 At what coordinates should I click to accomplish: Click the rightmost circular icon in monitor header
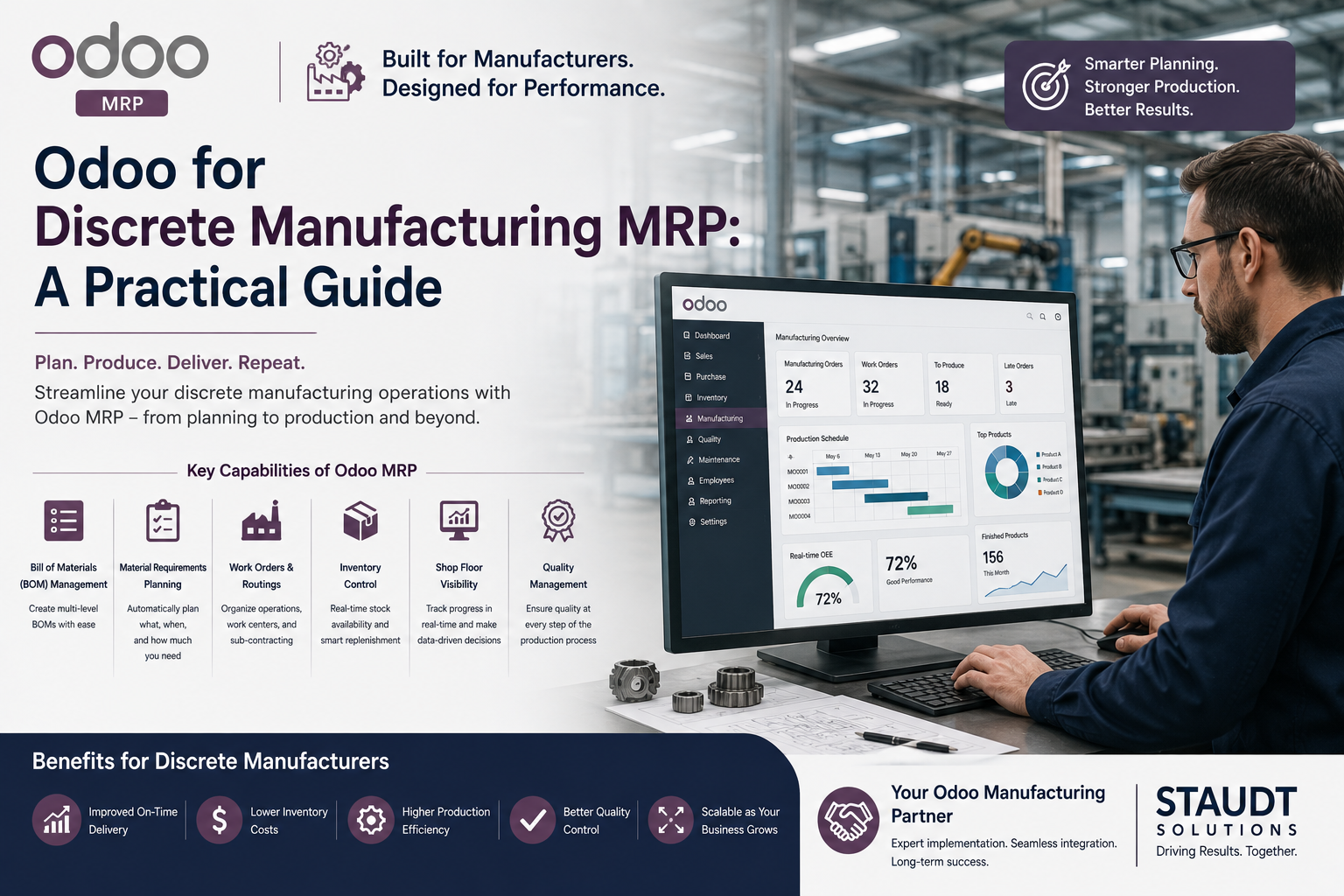pos(1058,317)
